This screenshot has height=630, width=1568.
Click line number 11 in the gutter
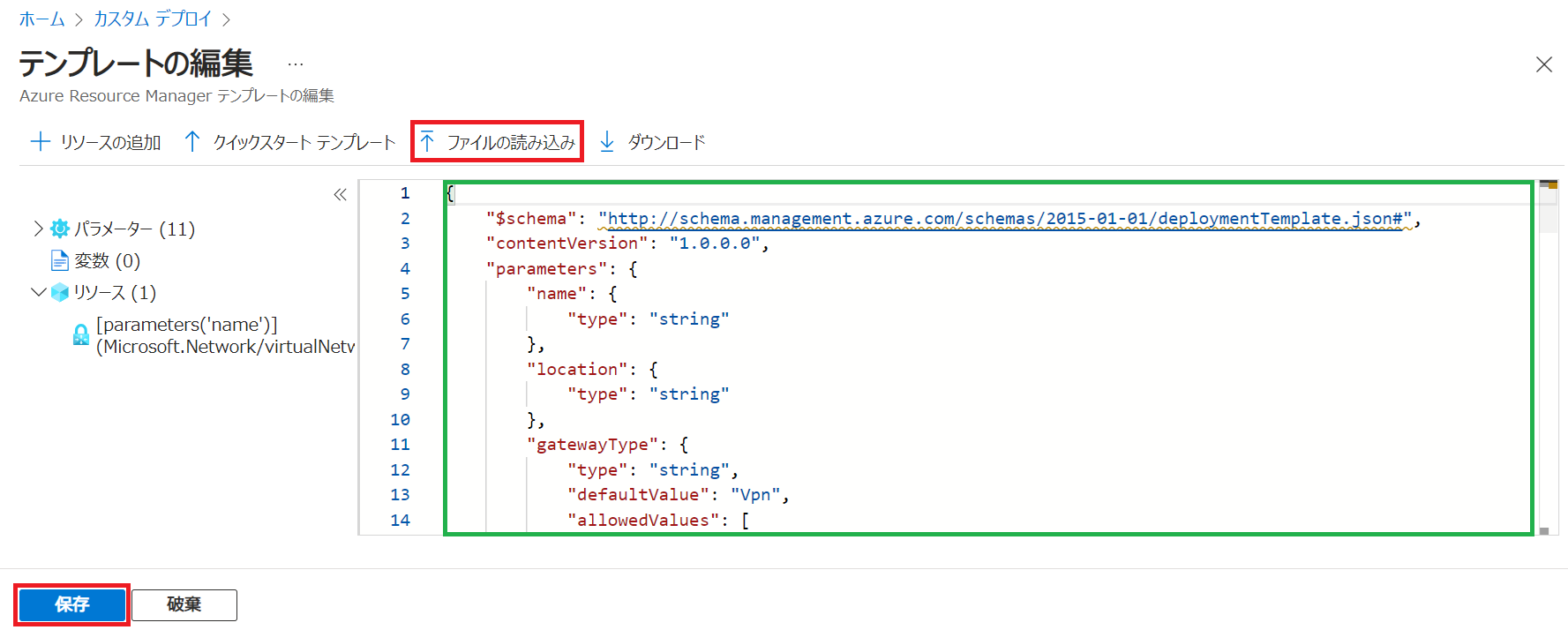tap(401, 444)
